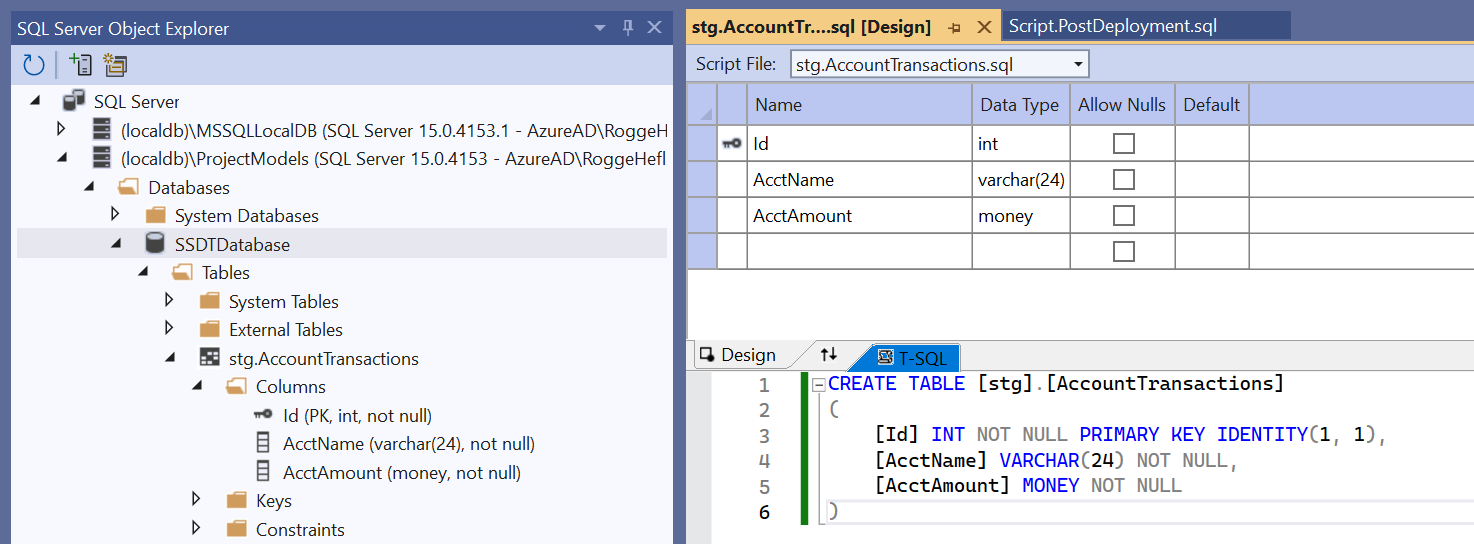
Task: Click the Refresh icon in Object Explorer
Action: tap(34, 66)
